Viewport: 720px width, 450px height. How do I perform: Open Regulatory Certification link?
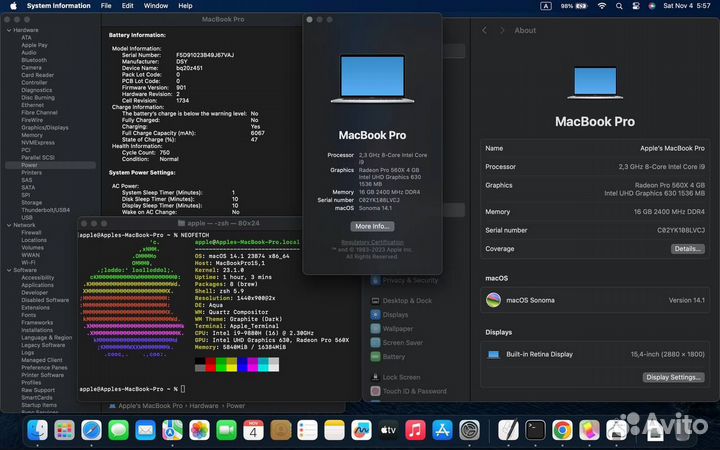click(x=372, y=242)
